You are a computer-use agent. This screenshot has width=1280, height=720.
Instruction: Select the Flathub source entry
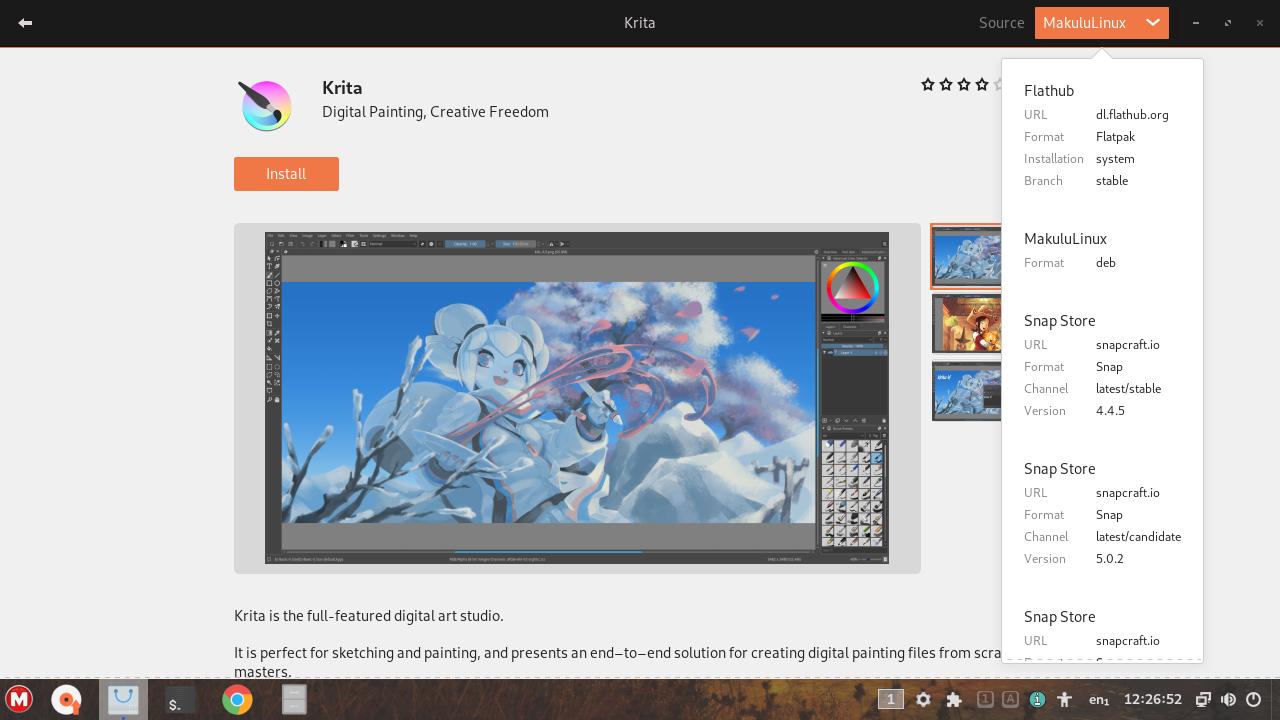(x=1102, y=135)
